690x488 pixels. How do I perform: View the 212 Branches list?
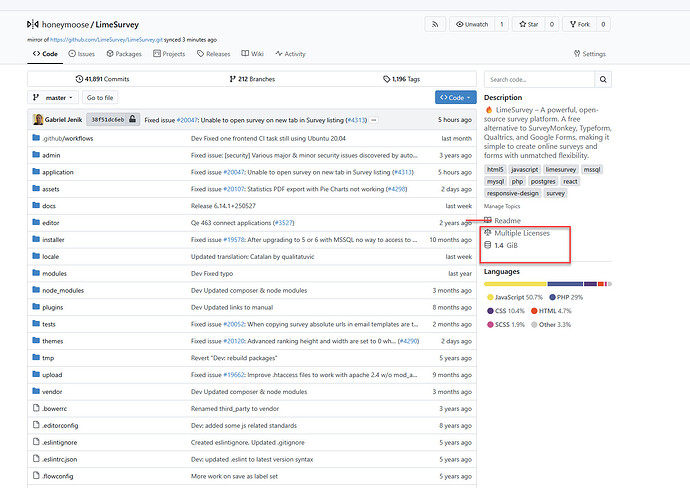coord(252,79)
